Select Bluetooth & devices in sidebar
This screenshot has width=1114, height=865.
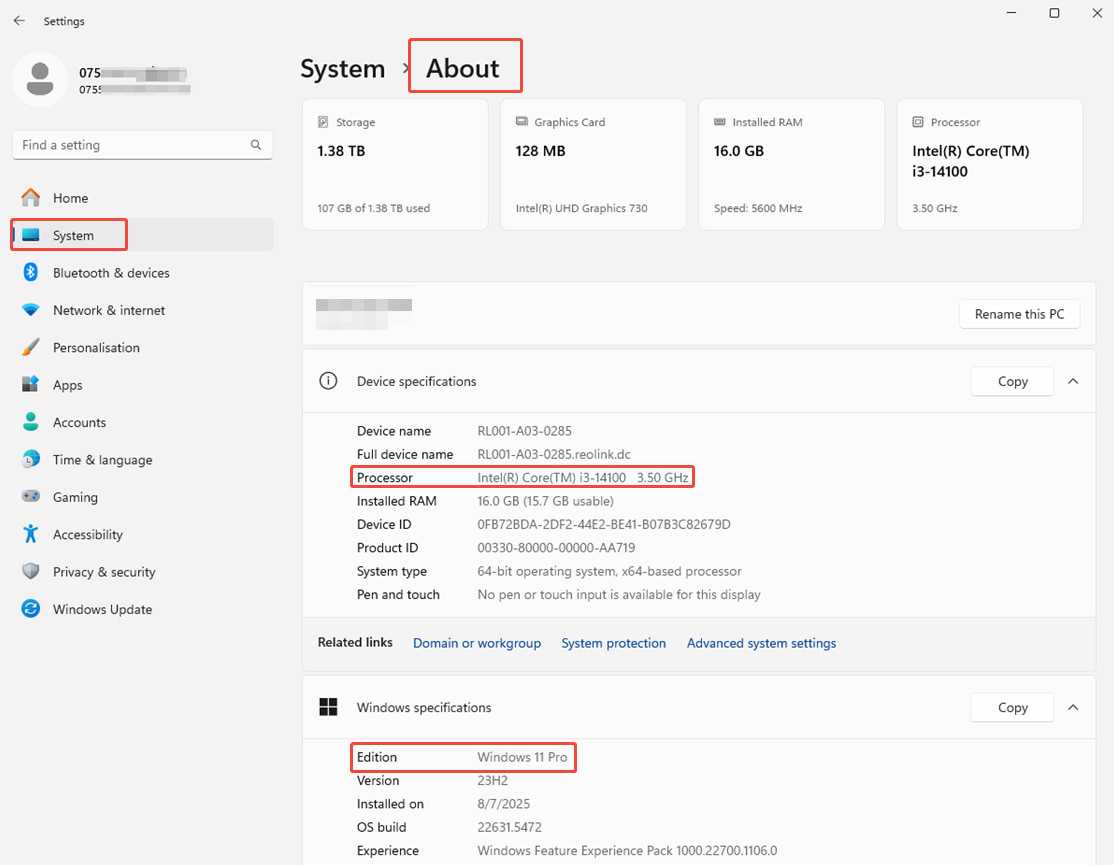point(142,273)
